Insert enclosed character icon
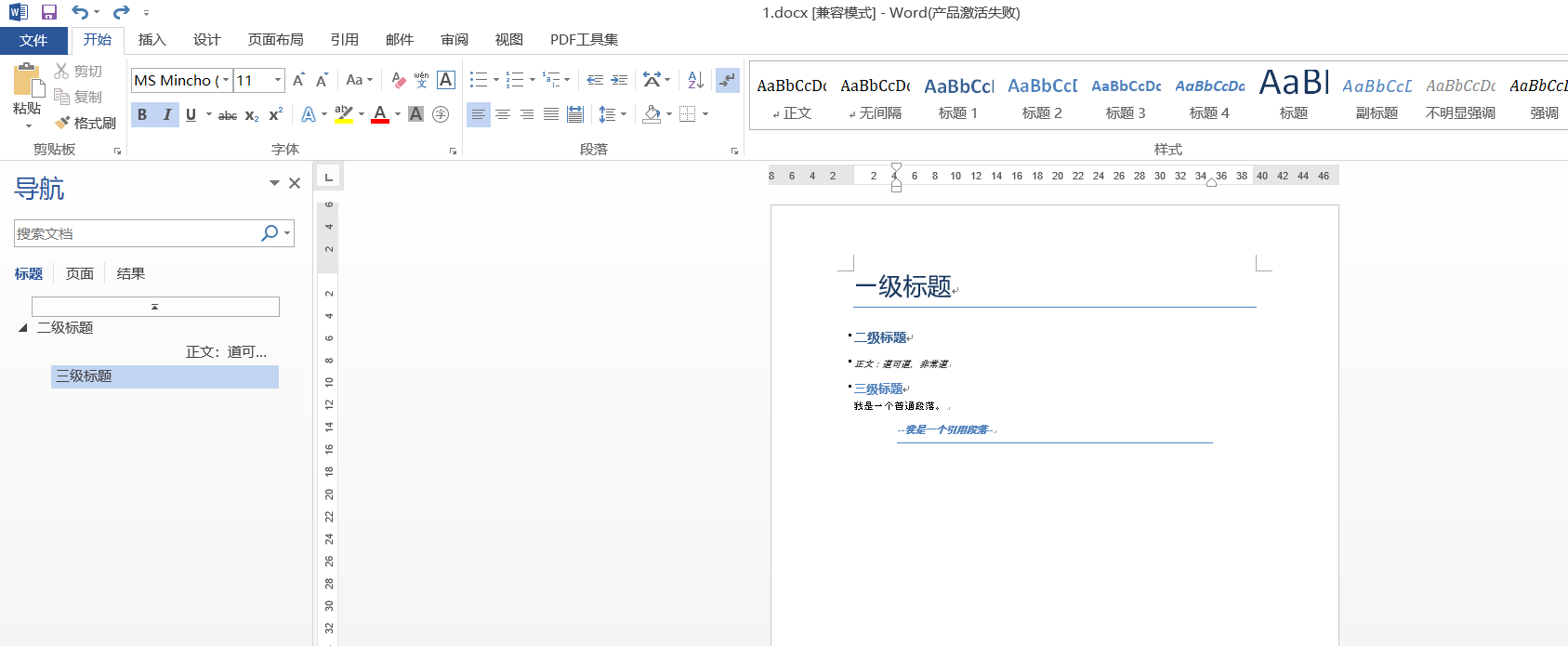This screenshot has height=646, width=1568. click(441, 114)
